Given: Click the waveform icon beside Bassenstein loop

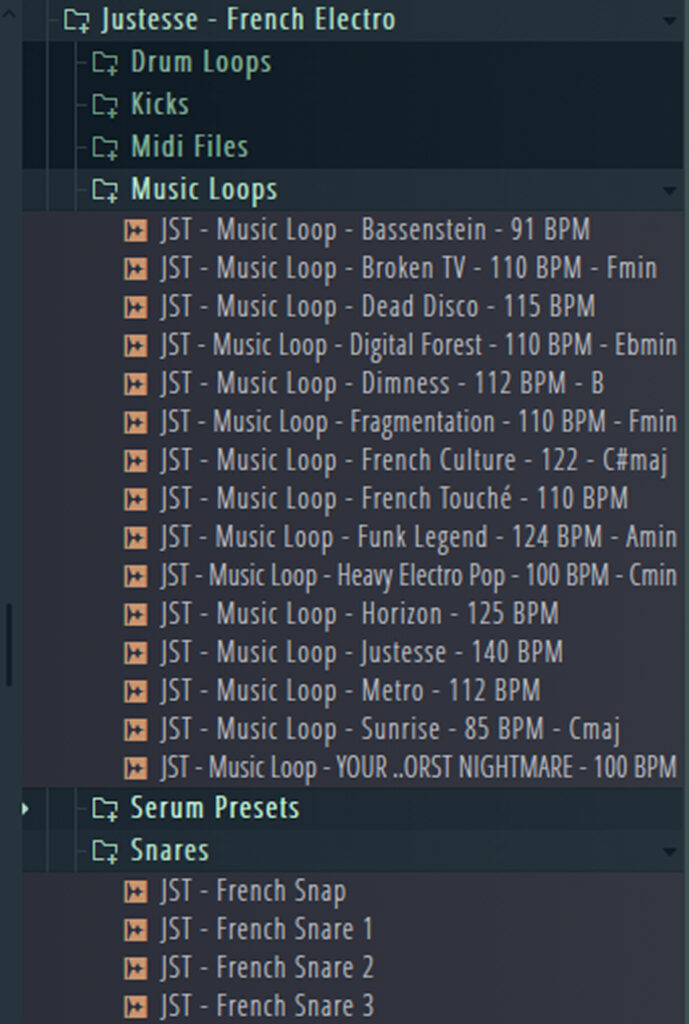Looking at the screenshot, I should 134,231.
